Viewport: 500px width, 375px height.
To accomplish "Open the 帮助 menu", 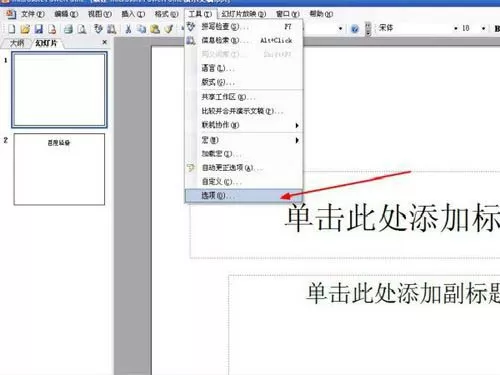I will point(321,14).
